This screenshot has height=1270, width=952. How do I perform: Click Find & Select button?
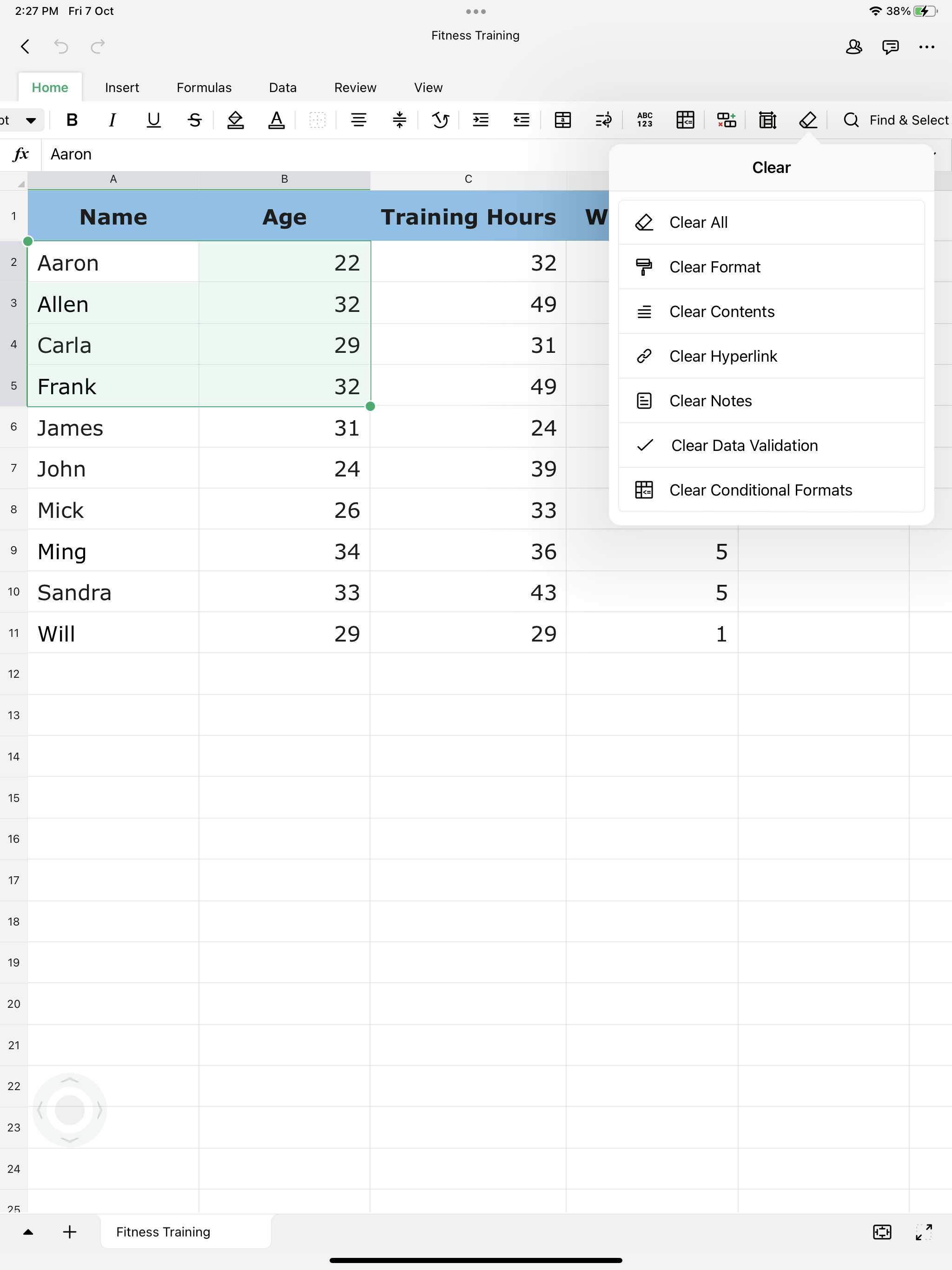(x=896, y=120)
